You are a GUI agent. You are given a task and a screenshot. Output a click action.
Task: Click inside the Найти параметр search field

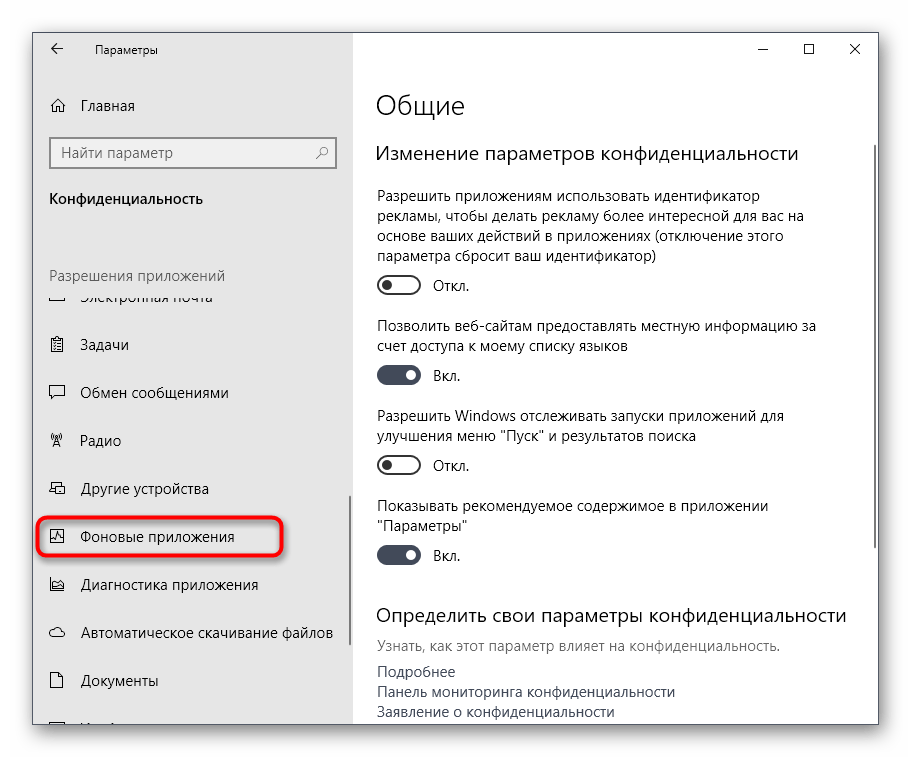pyautogui.click(x=180, y=153)
